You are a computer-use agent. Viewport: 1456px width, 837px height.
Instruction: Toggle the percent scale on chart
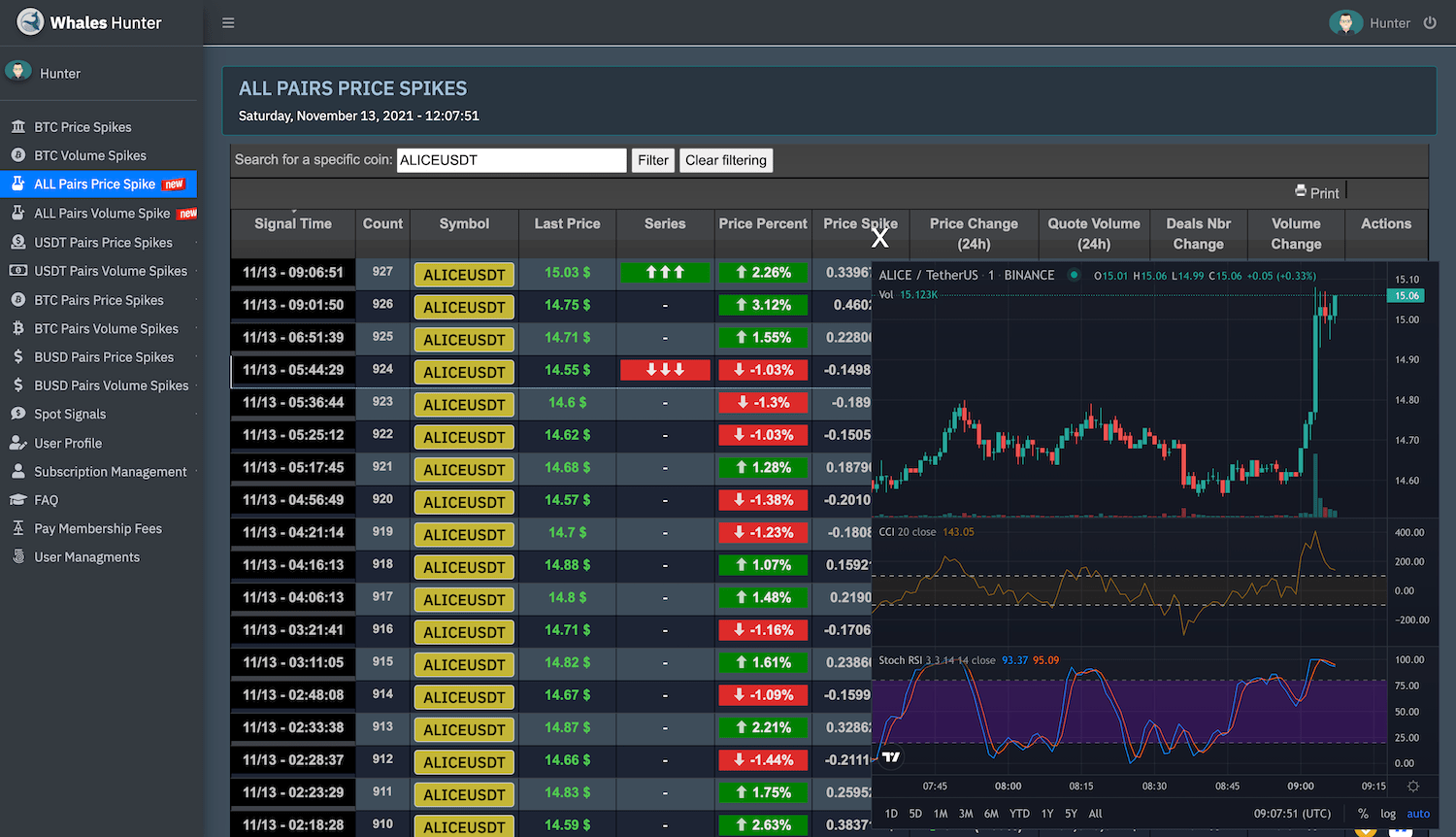pos(1363,814)
